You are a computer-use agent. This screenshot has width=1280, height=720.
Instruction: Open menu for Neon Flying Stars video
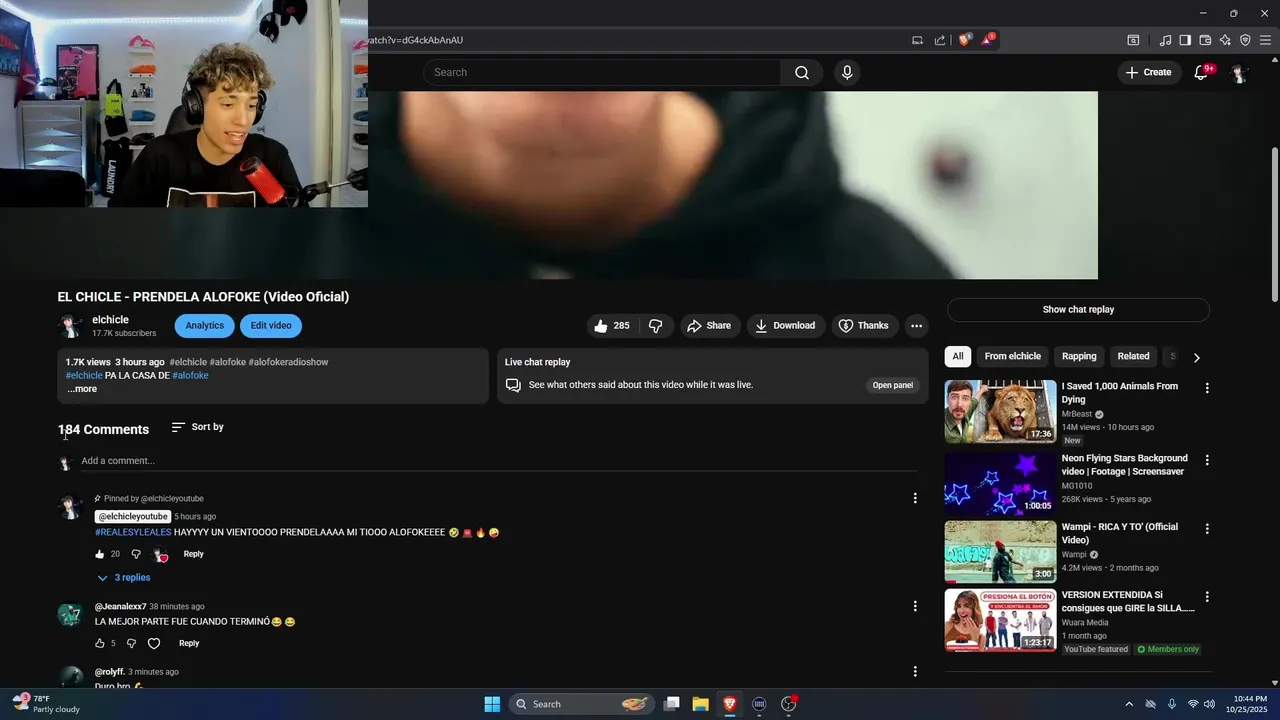[1207, 460]
